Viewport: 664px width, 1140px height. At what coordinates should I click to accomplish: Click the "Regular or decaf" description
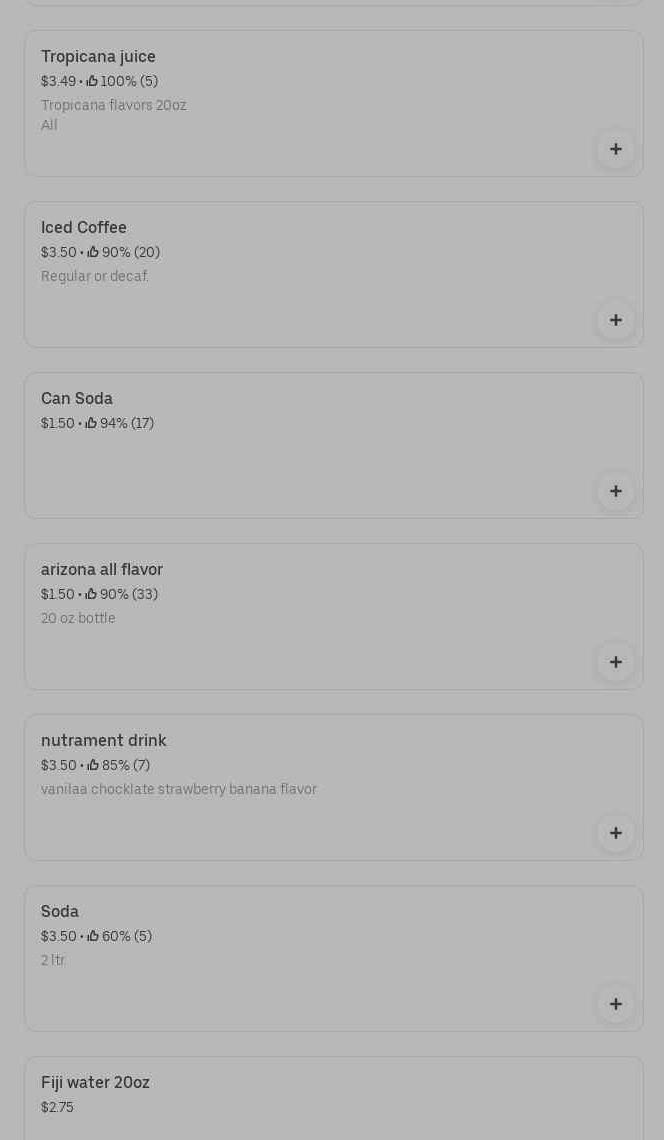coord(95,277)
